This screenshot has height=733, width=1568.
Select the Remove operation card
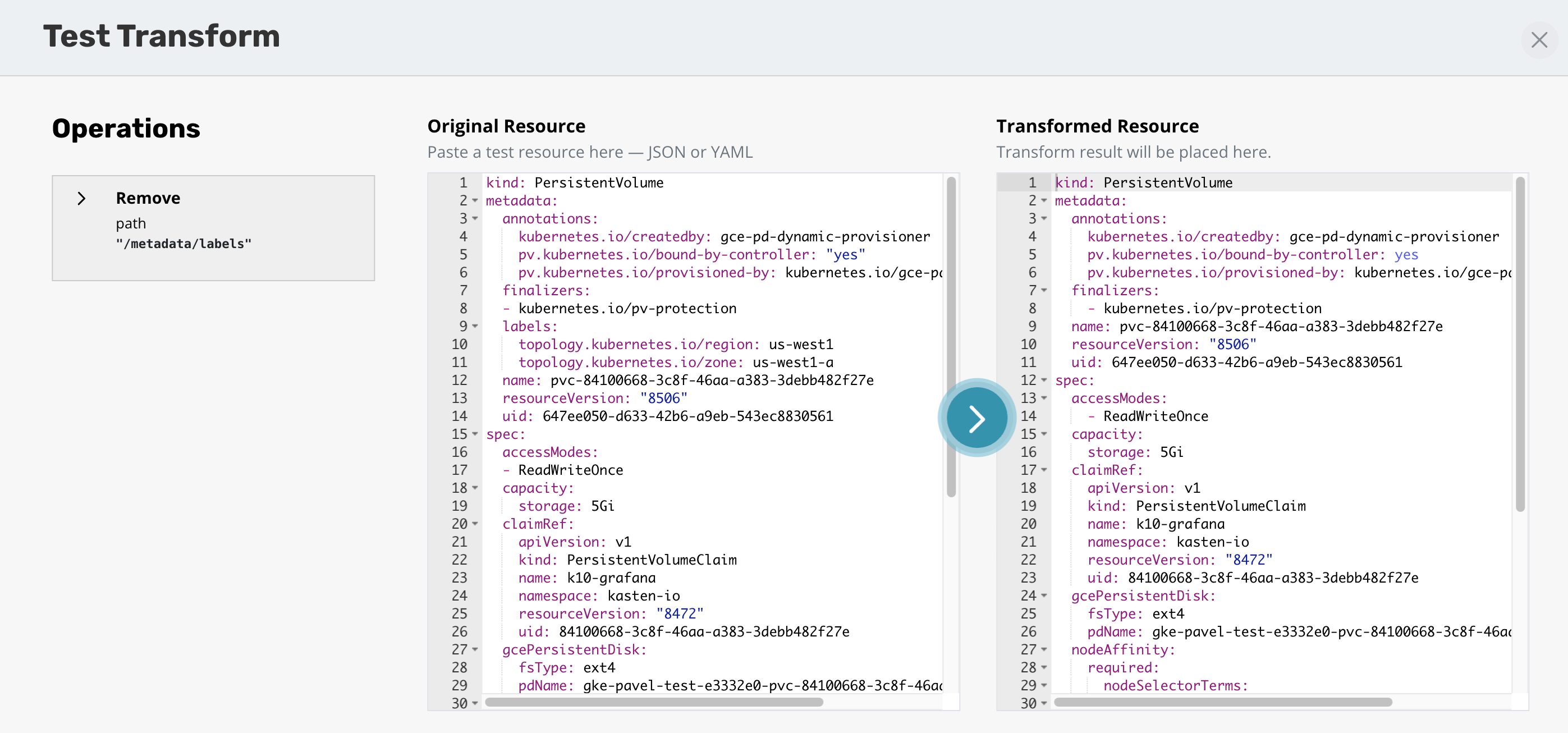click(213, 228)
